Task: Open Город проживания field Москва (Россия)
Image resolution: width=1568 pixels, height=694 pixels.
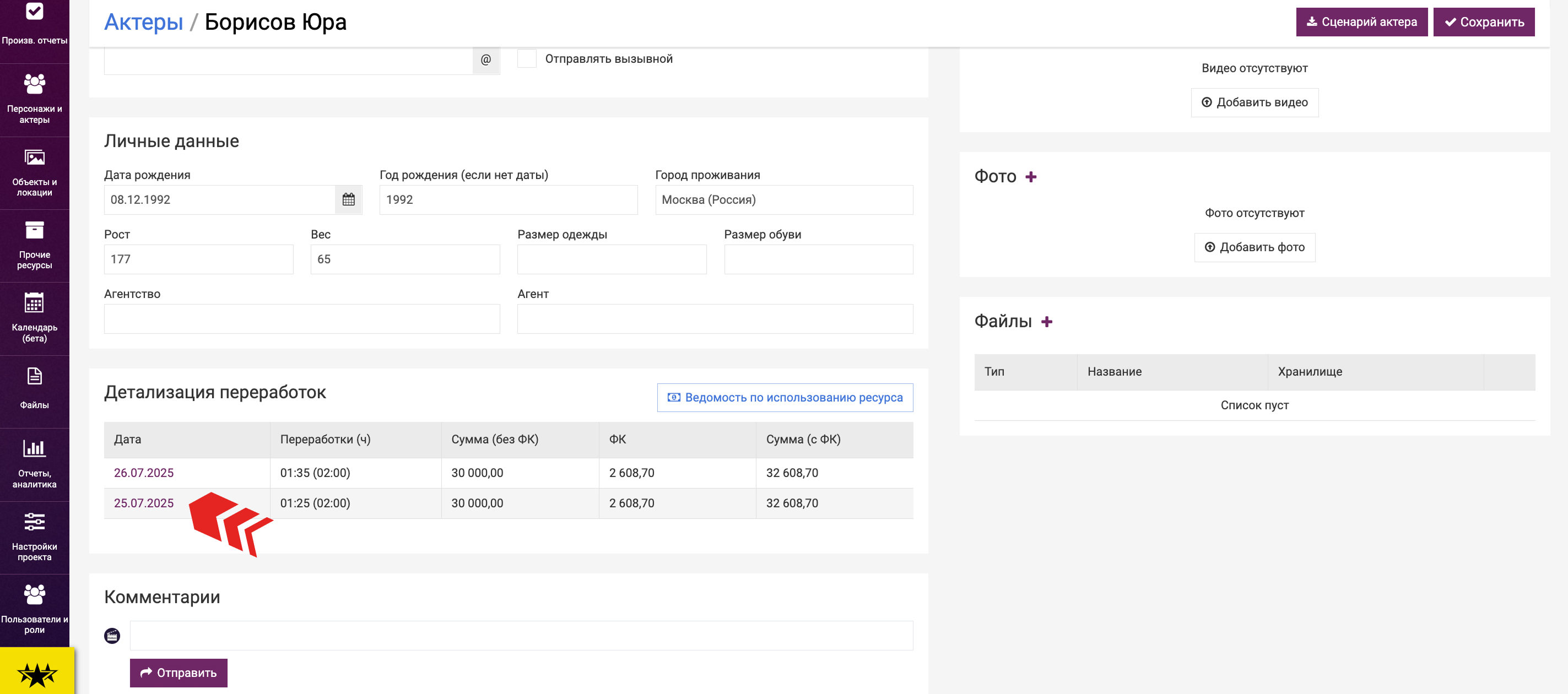Action: pyautogui.click(x=784, y=200)
